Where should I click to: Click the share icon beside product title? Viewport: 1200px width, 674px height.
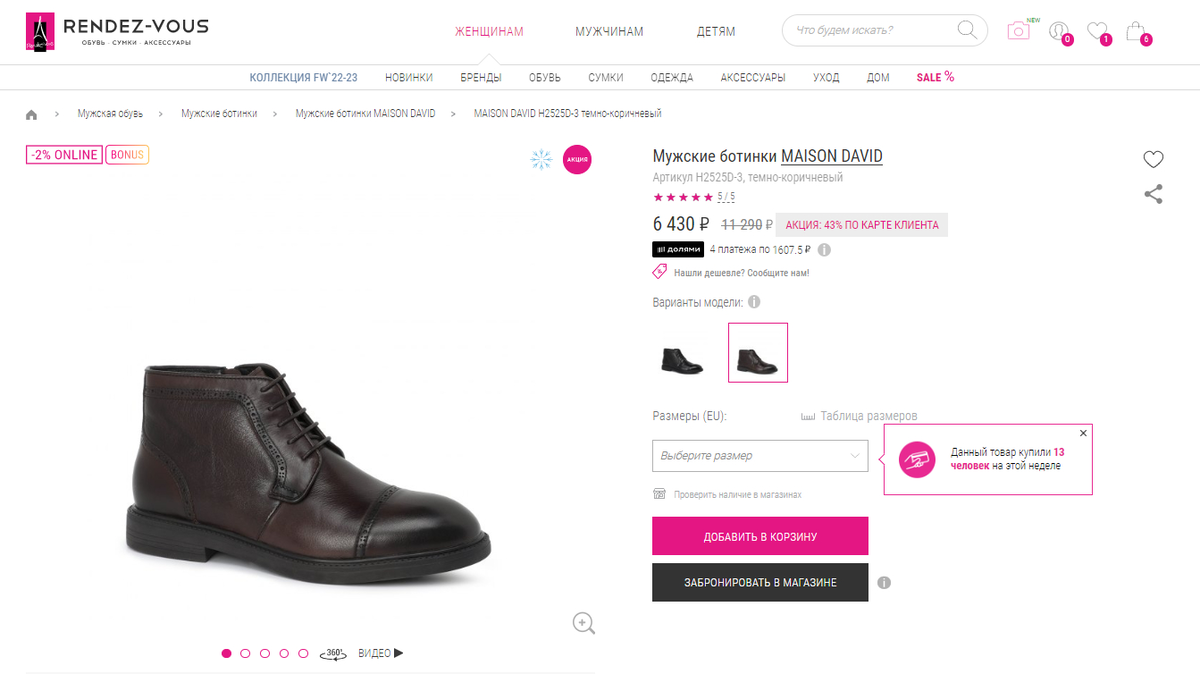click(1153, 194)
